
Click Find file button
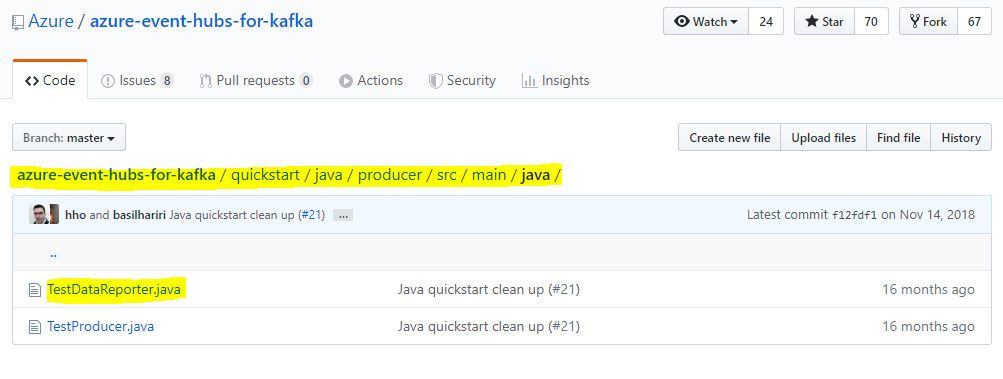point(899,138)
